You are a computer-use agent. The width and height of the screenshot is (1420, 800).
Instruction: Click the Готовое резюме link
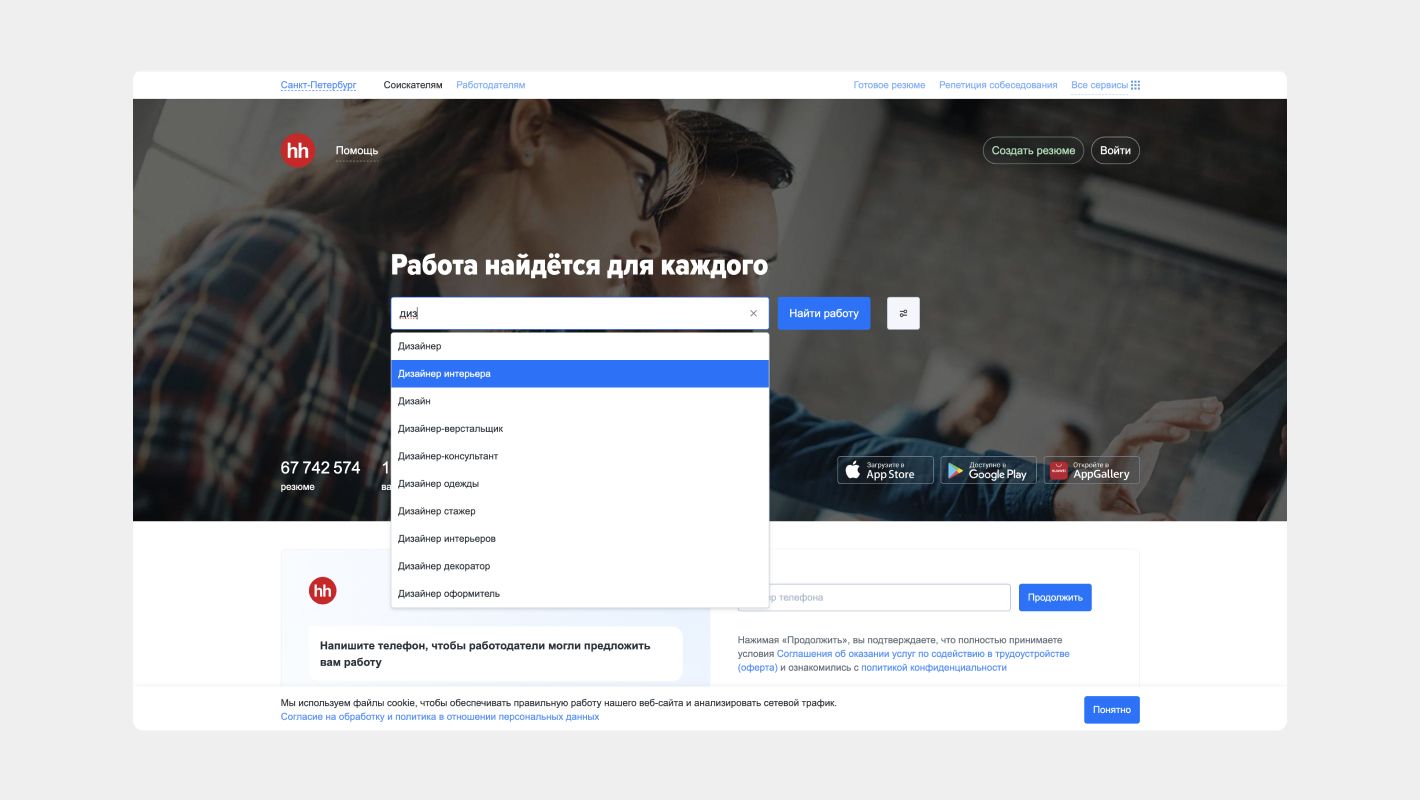pyautogui.click(x=889, y=85)
